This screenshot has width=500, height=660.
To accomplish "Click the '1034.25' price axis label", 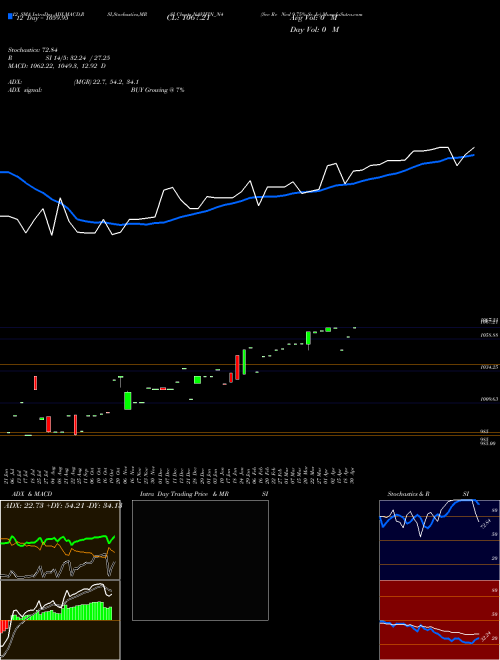I will (x=489, y=367).
